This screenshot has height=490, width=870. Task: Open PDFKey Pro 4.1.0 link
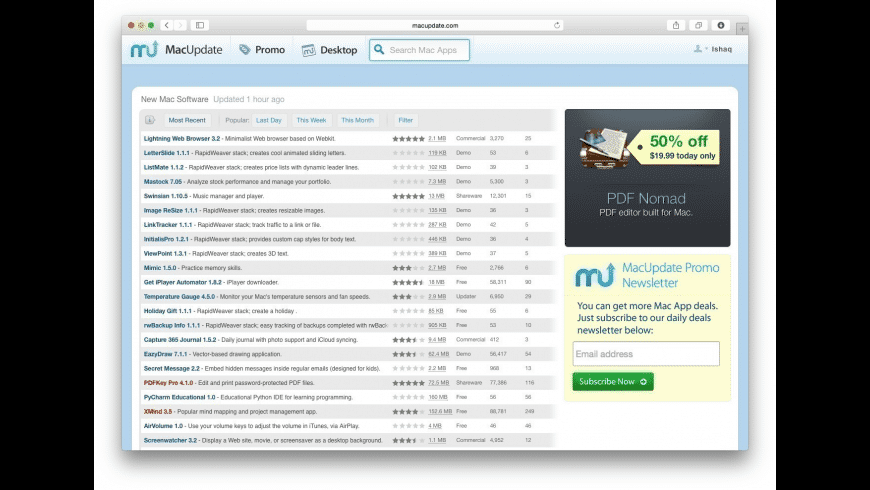(x=169, y=383)
